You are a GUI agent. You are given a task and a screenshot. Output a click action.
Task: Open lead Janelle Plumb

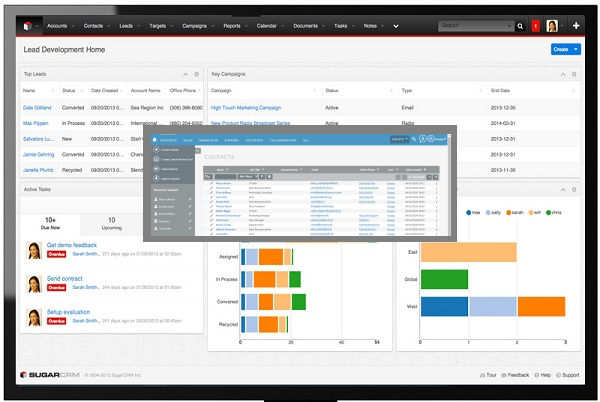(x=38, y=170)
